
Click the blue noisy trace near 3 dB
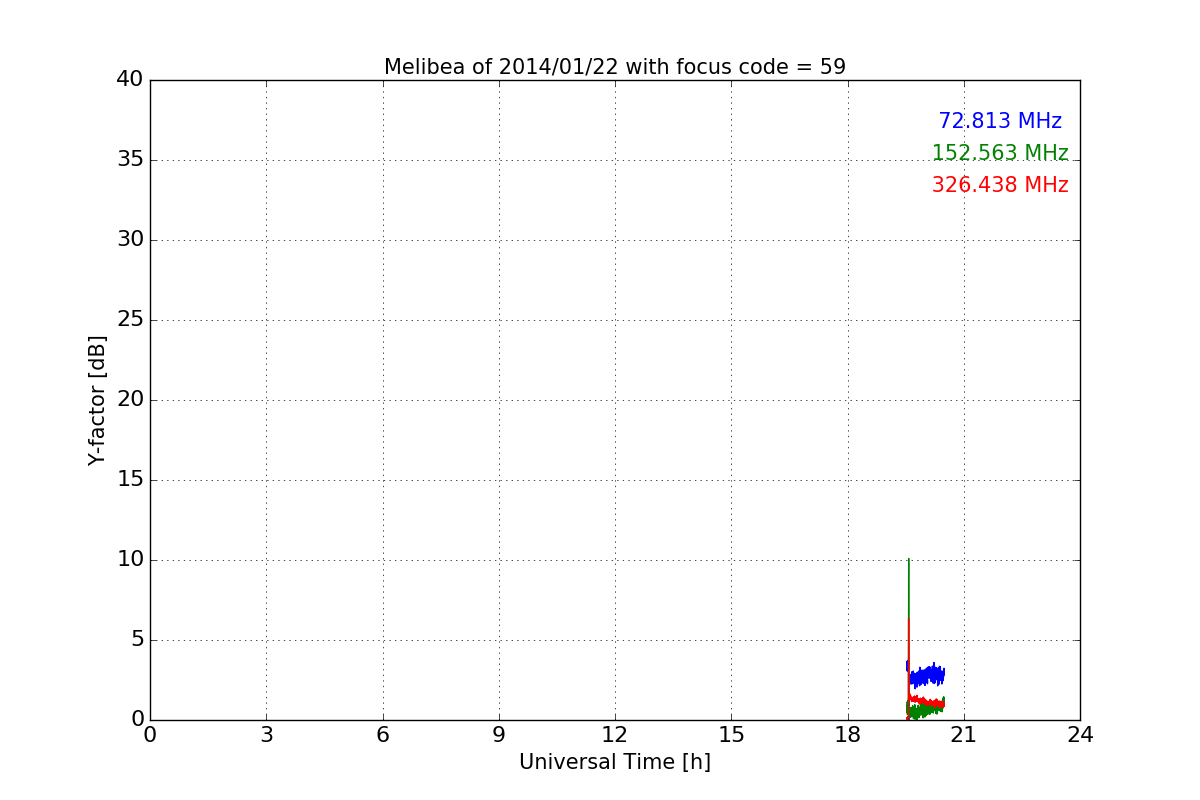[x=928, y=676]
